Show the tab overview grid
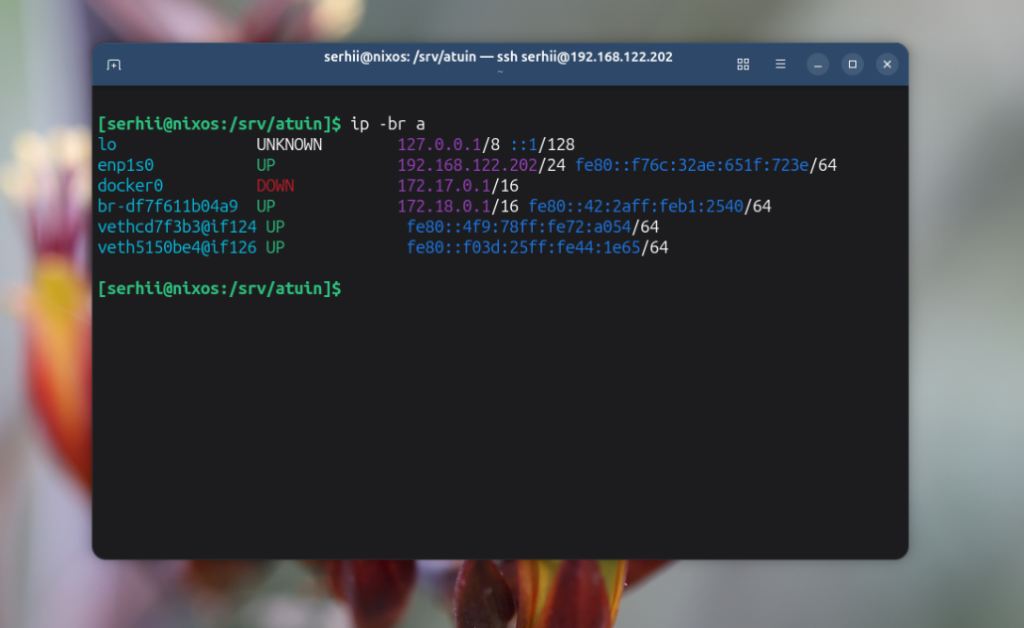The width and height of the screenshot is (1024, 628). (x=743, y=64)
